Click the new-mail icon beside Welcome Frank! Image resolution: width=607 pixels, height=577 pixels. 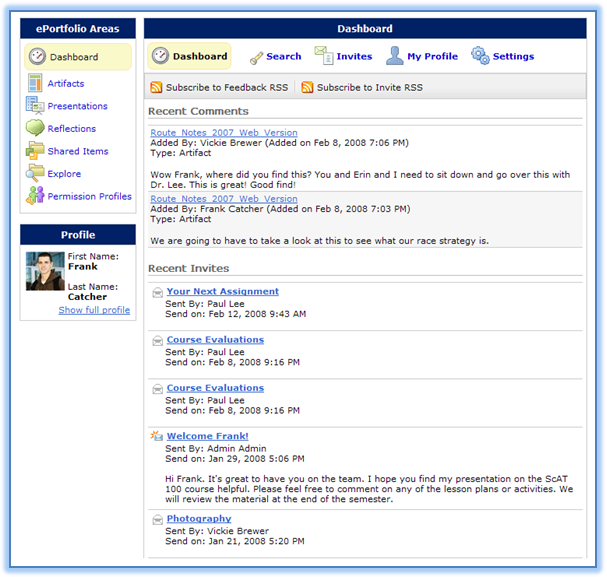click(x=156, y=436)
